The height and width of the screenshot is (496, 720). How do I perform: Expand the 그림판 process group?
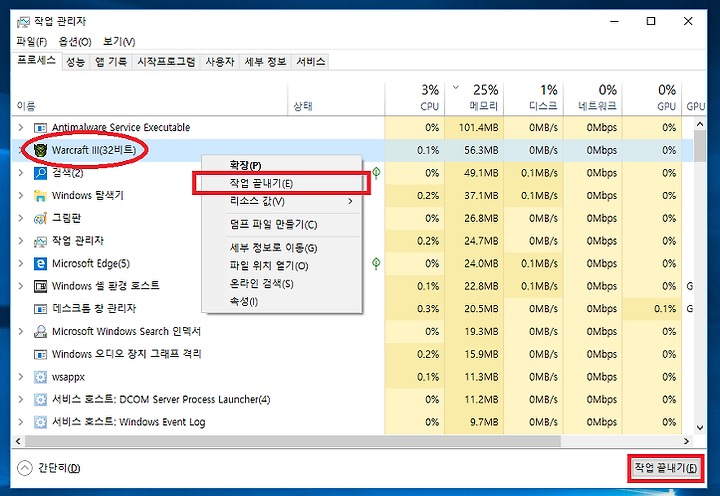pos(21,218)
